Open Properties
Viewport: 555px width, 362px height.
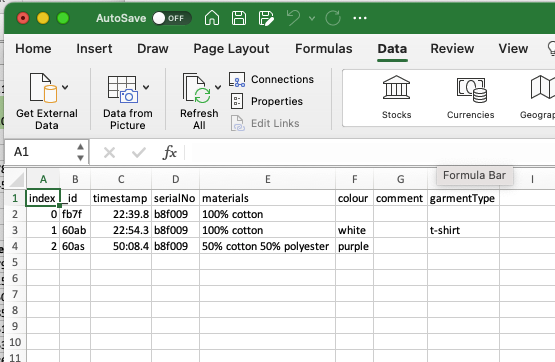pos(266,101)
